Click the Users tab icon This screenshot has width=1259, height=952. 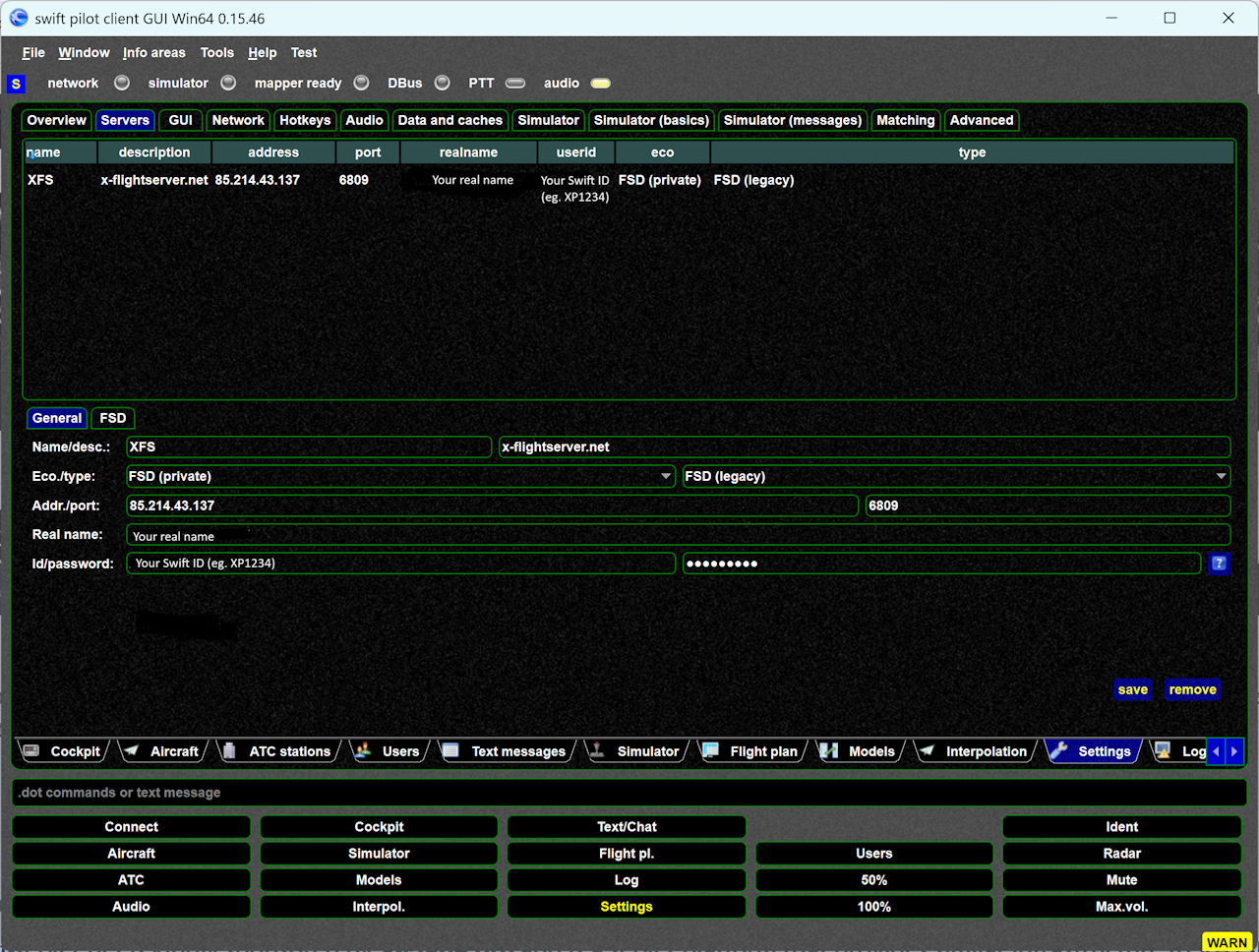coord(363,751)
